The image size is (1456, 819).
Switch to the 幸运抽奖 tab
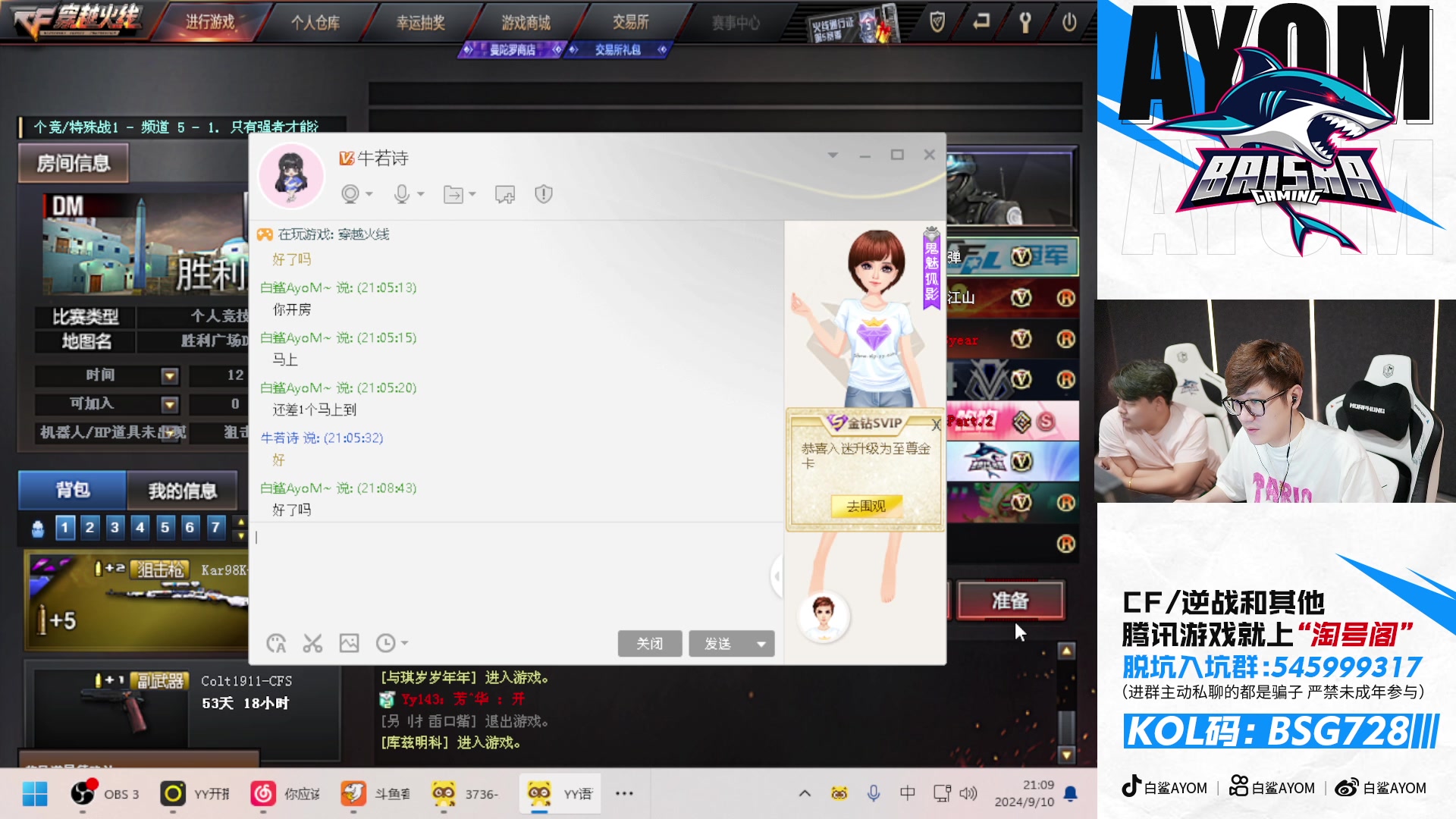pyautogui.click(x=420, y=23)
